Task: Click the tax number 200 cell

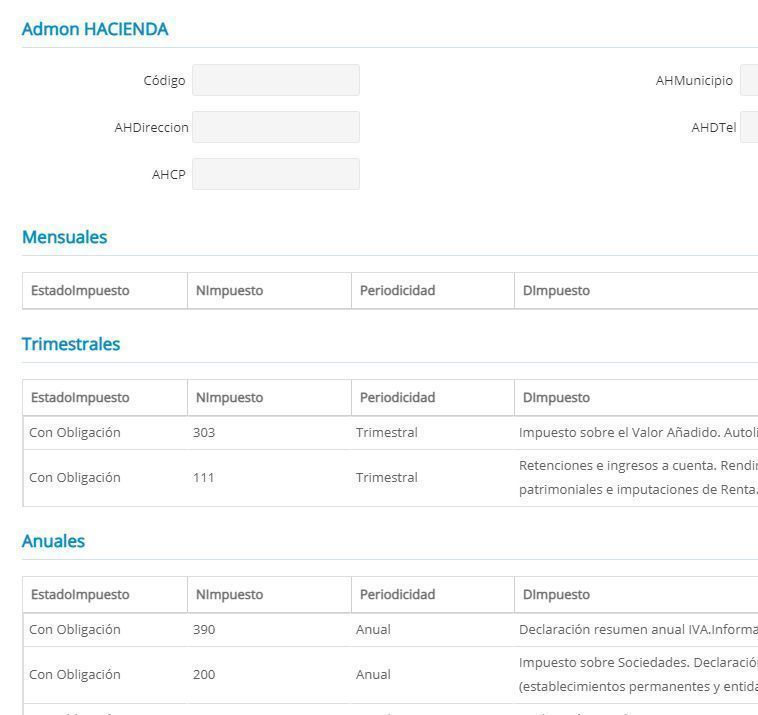Action: [x=204, y=675]
